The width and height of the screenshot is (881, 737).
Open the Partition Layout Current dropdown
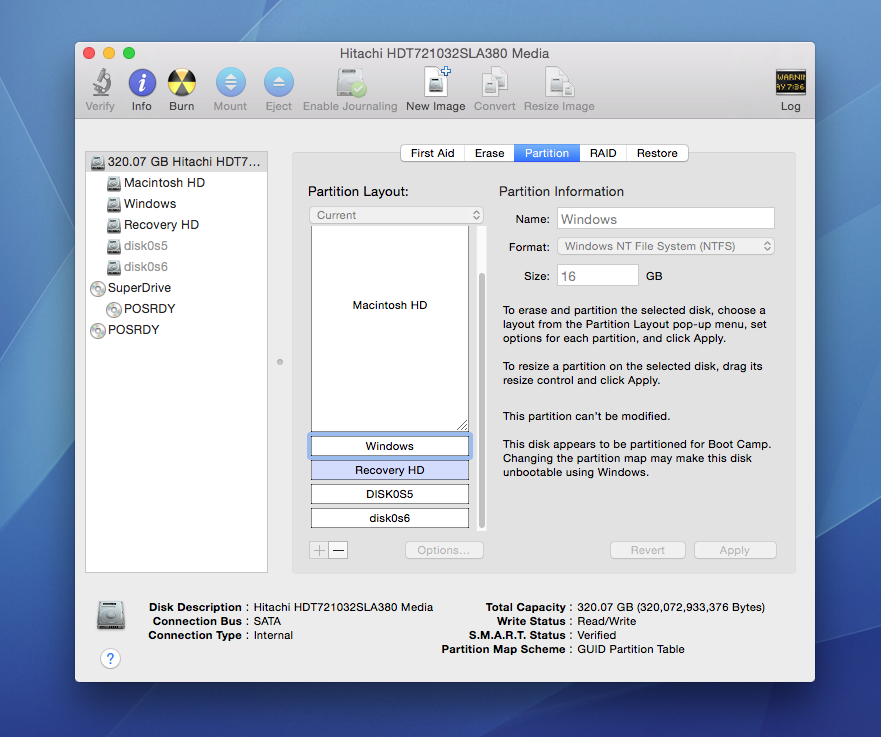pos(396,215)
